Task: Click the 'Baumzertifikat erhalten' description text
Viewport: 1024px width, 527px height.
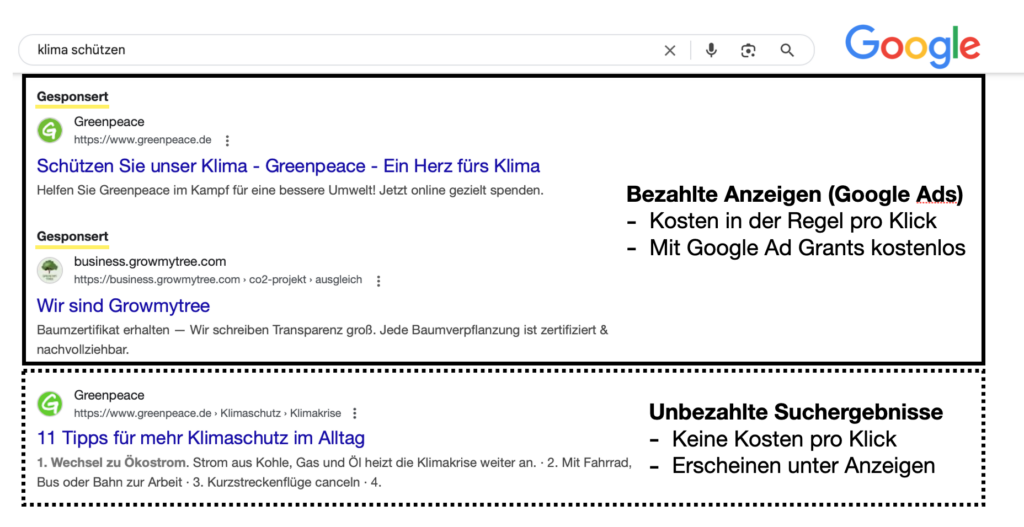Action: point(322,340)
